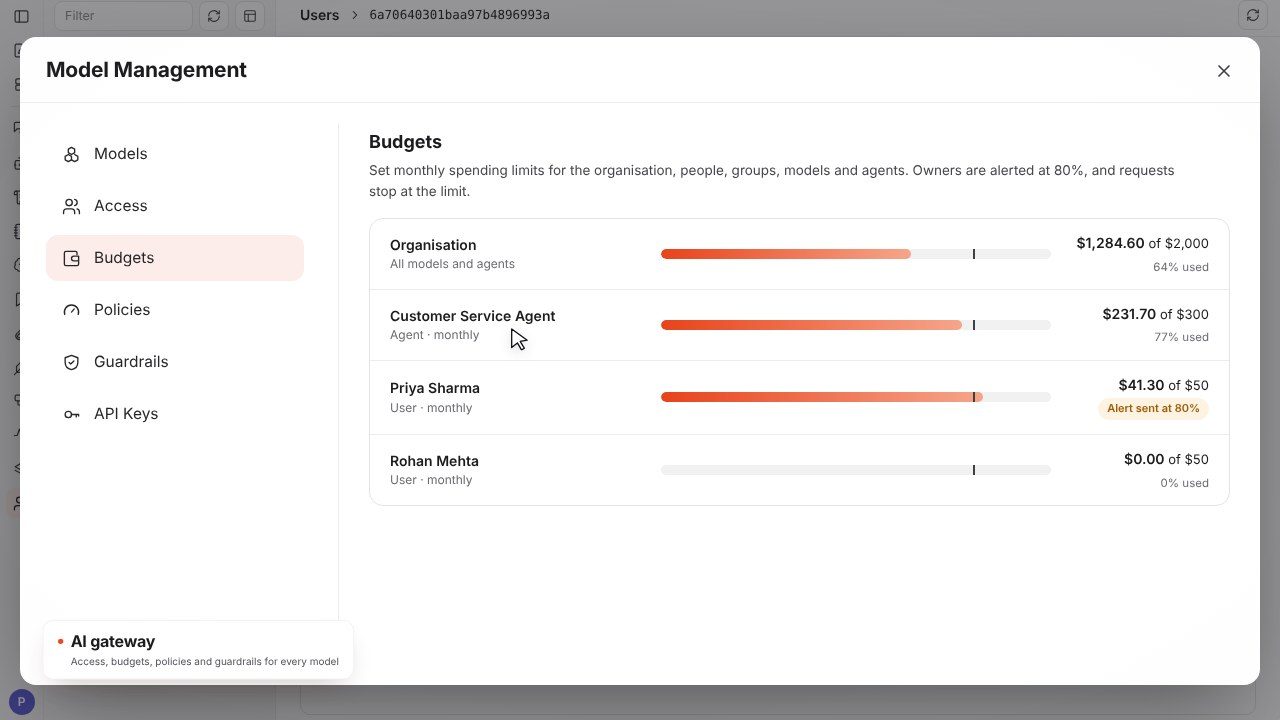
Task: Click the Alert sent at 80% badge
Action: tap(1153, 408)
